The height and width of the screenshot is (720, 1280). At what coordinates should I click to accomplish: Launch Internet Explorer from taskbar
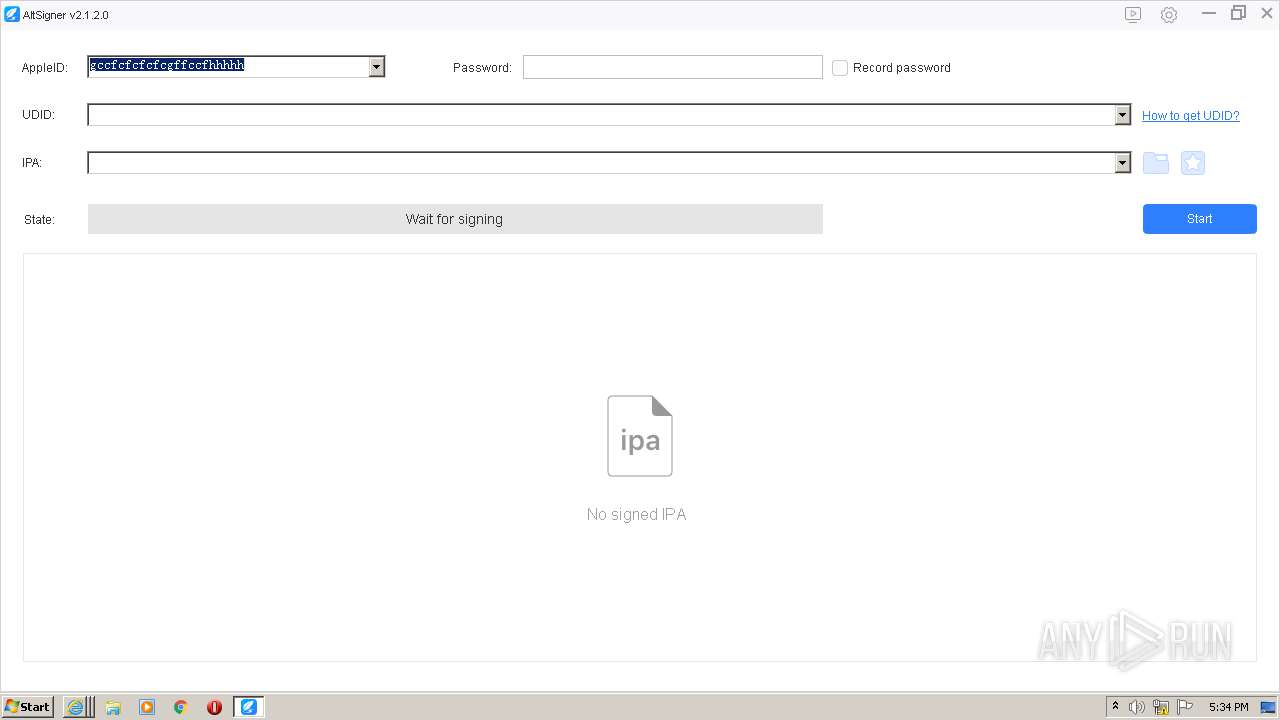pyautogui.click(x=76, y=707)
